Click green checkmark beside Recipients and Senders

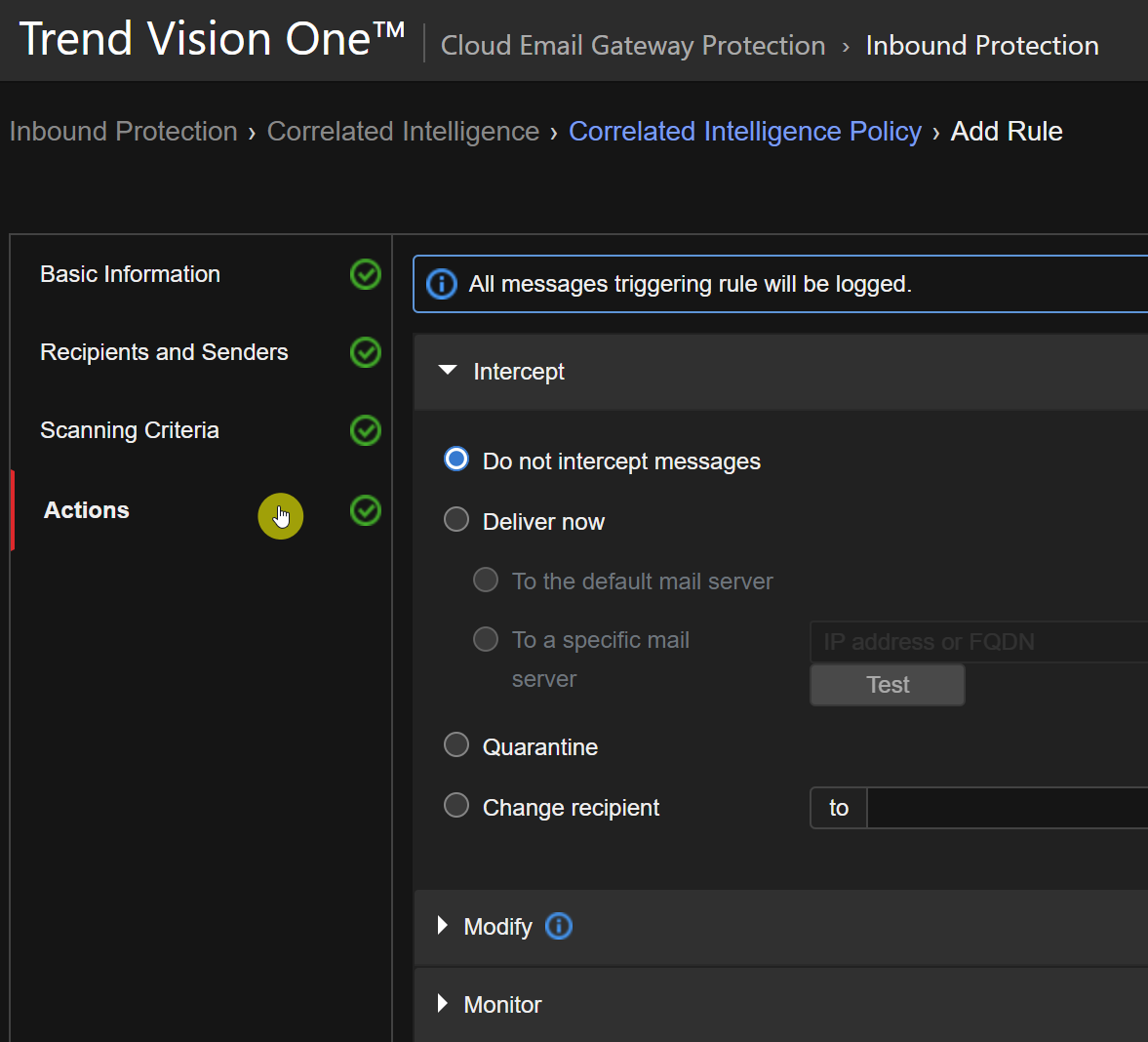pos(366,352)
